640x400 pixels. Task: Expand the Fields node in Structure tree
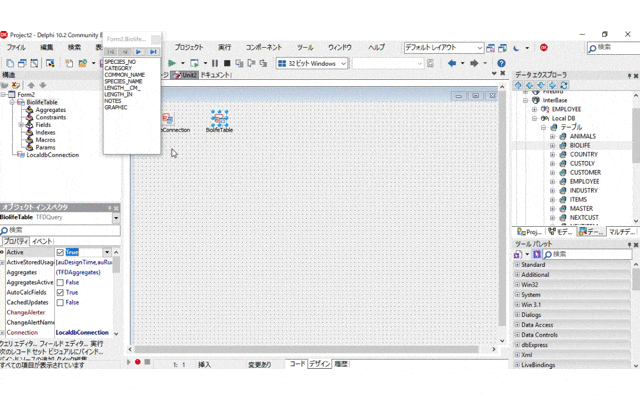tap(21, 125)
